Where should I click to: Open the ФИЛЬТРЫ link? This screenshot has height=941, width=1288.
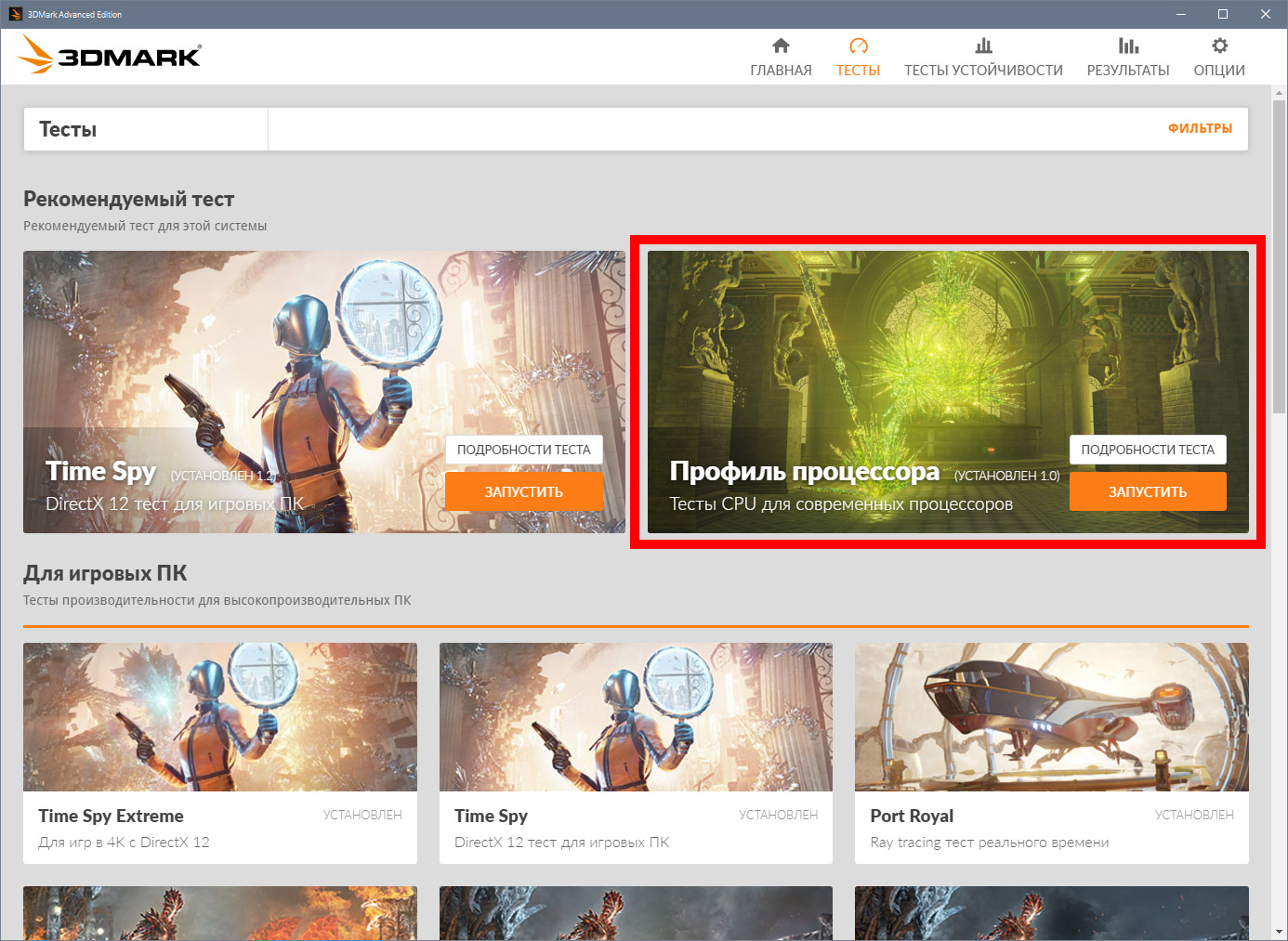click(1200, 128)
